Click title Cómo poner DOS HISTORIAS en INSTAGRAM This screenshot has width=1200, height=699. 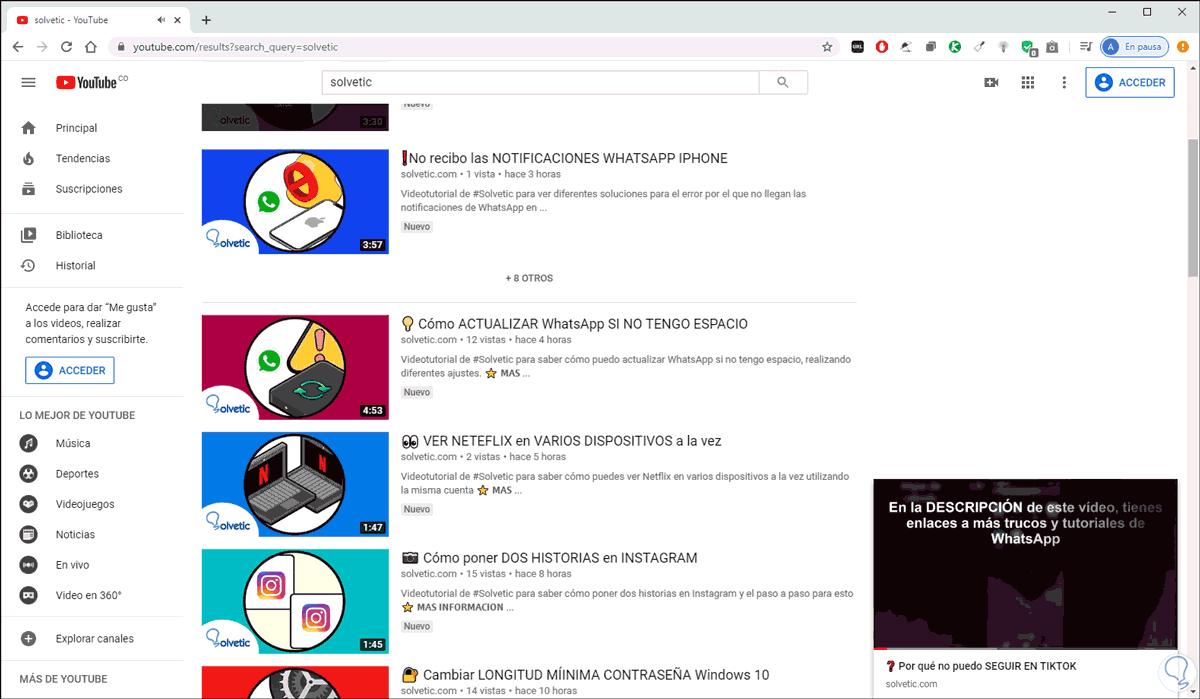(x=549, y=558)
